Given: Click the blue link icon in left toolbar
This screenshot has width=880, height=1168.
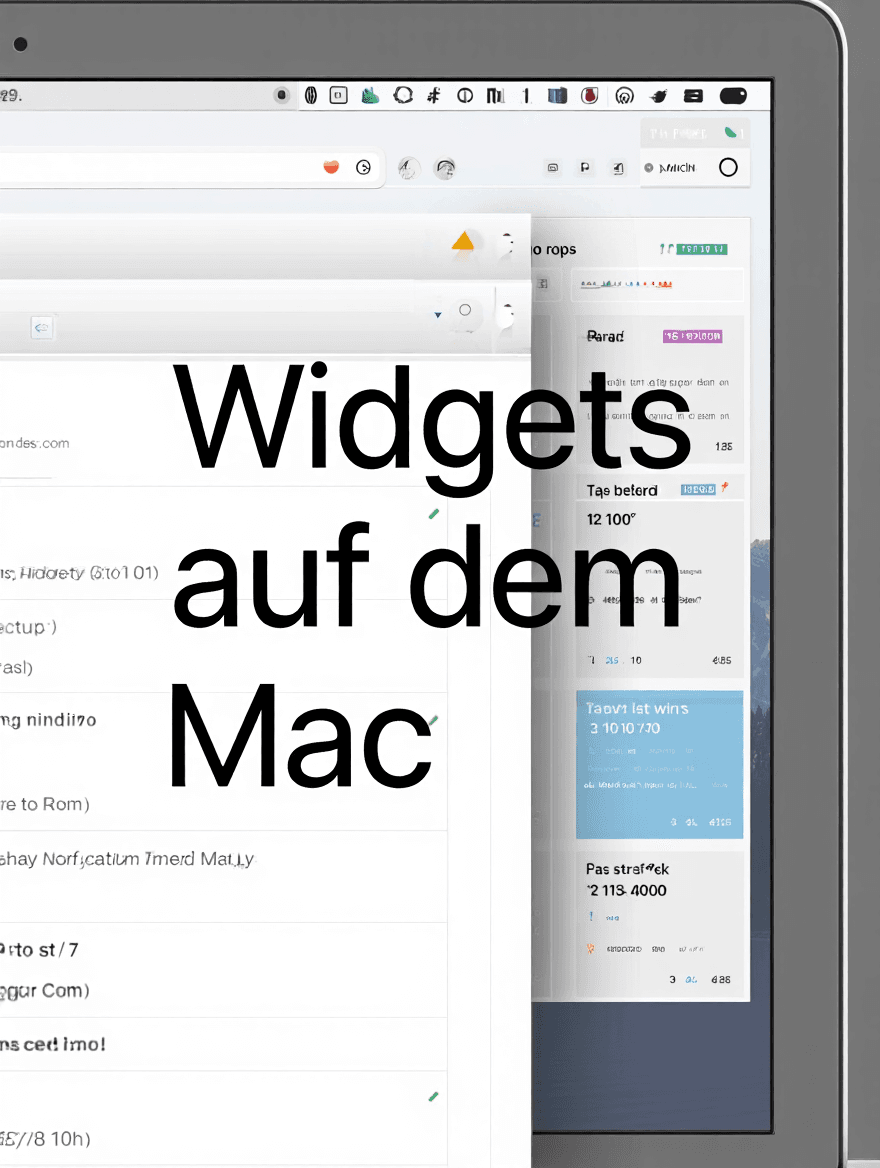Looking at the screenshot, I should point(42,328).
